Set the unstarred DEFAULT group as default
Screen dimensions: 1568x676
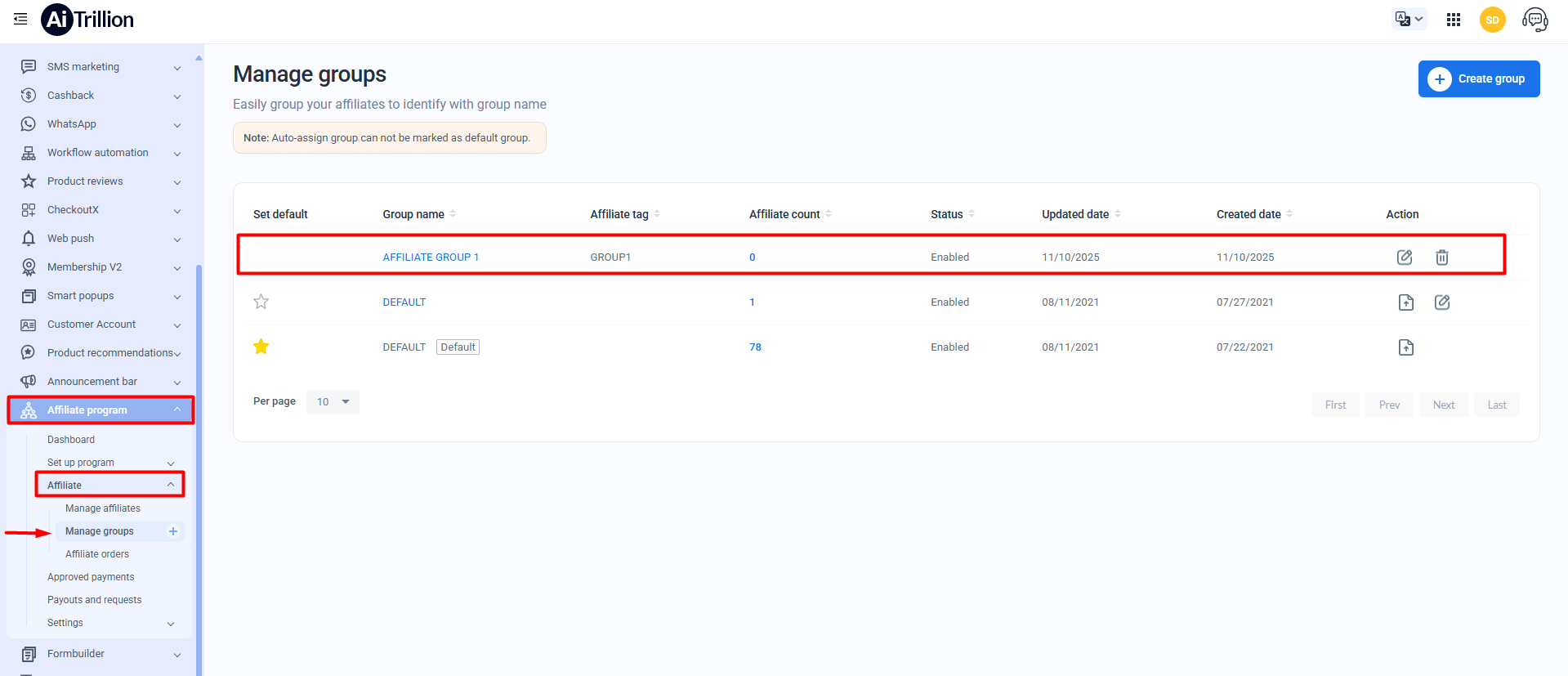click(261, 302)
